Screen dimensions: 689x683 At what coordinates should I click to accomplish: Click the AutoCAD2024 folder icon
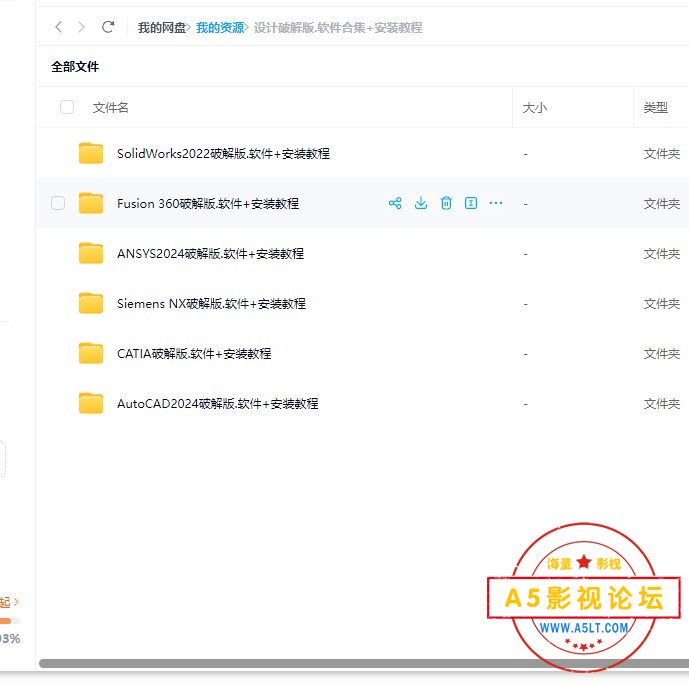(91, 403)
